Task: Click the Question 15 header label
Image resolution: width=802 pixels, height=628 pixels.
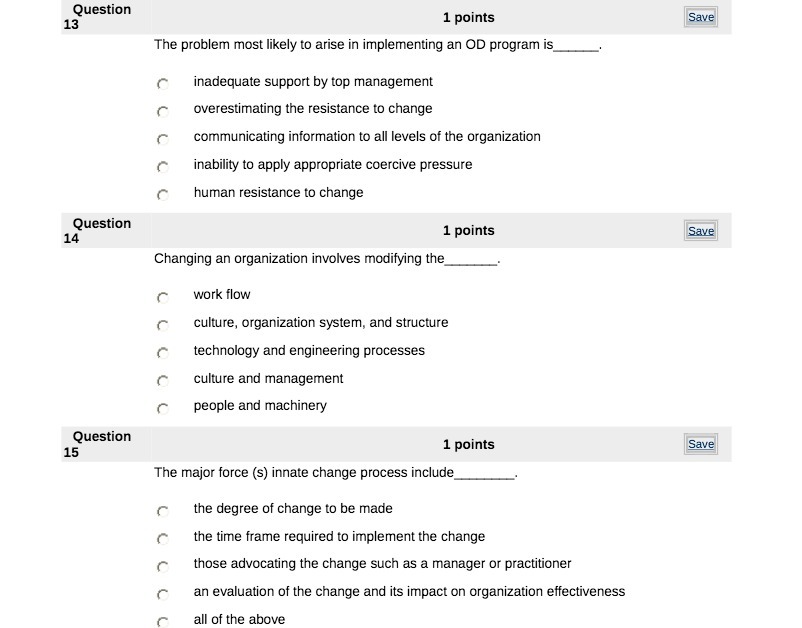Action: 95,444
